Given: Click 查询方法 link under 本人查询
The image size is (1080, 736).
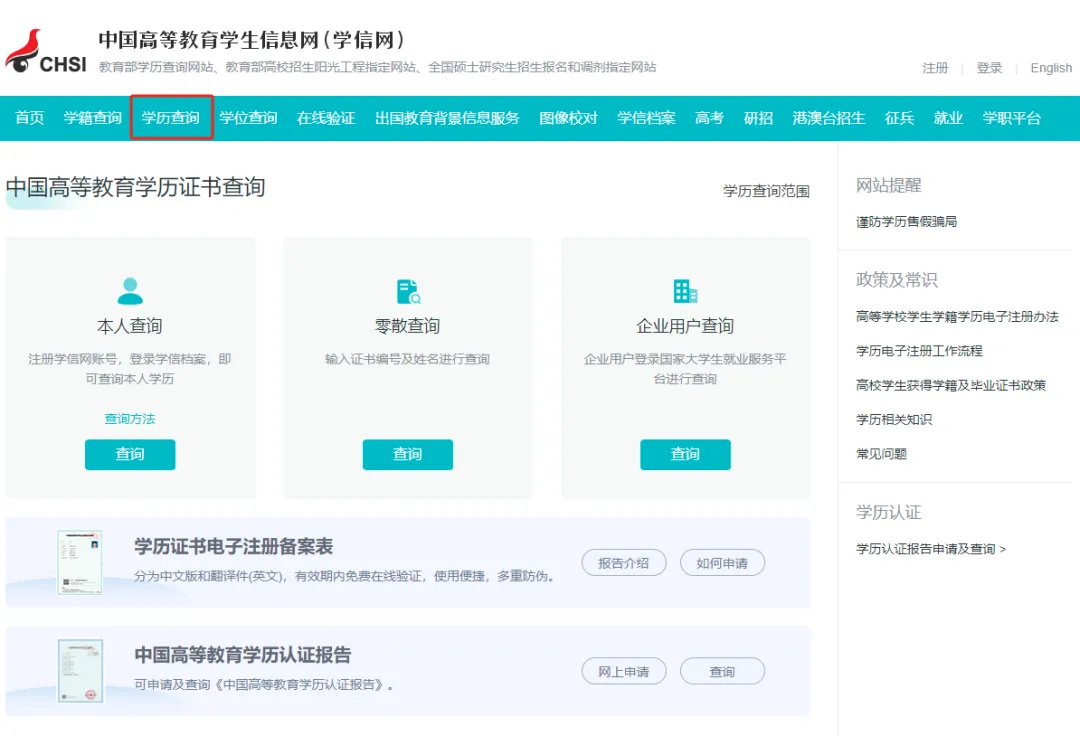Looking at the screenshot, I should coord(130,419).
